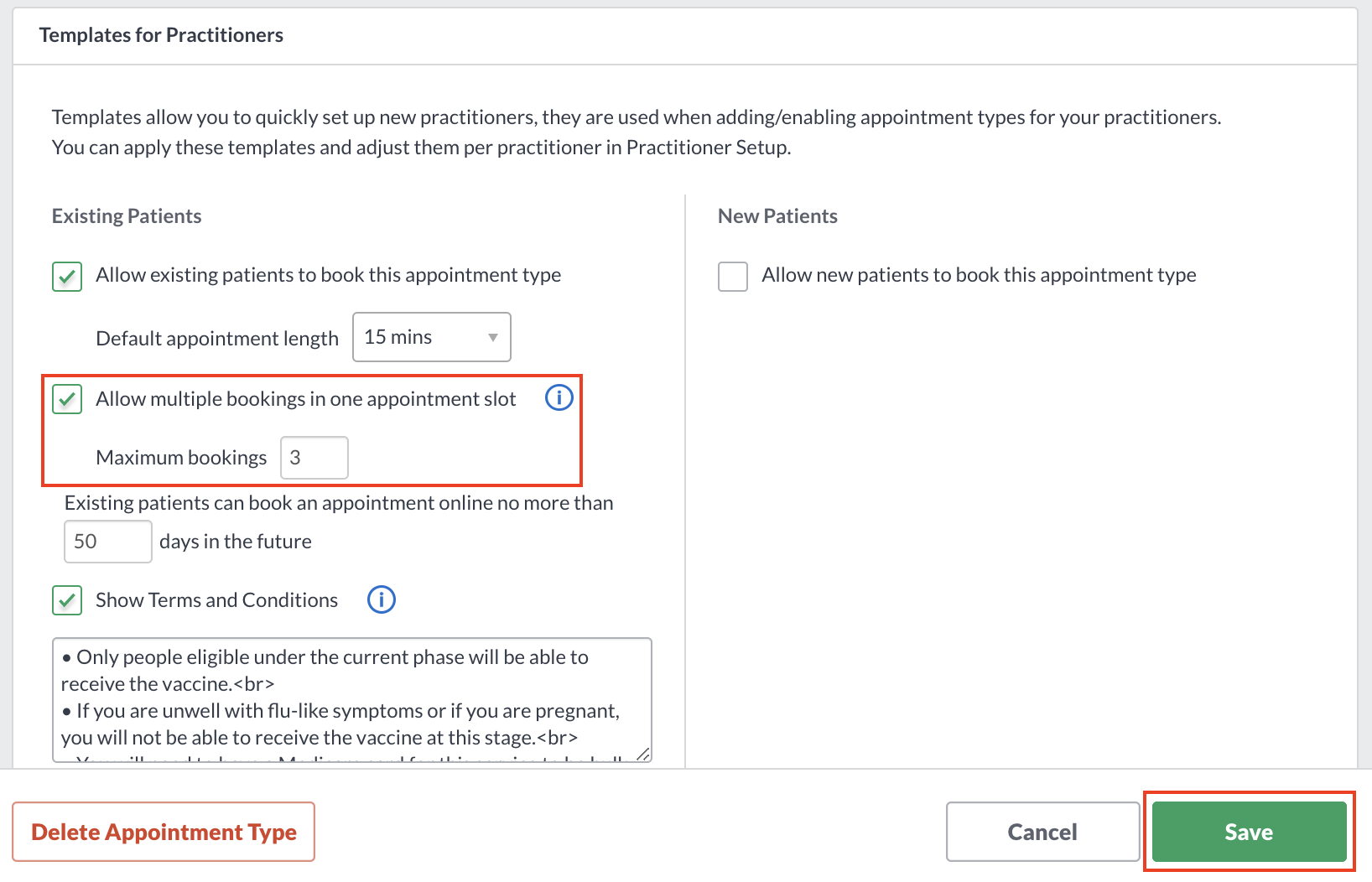The width and height of the screenshot is (1372, 882).
Task: Click the Maximum bookings field showing 3
Action: [x=314, y=458]
